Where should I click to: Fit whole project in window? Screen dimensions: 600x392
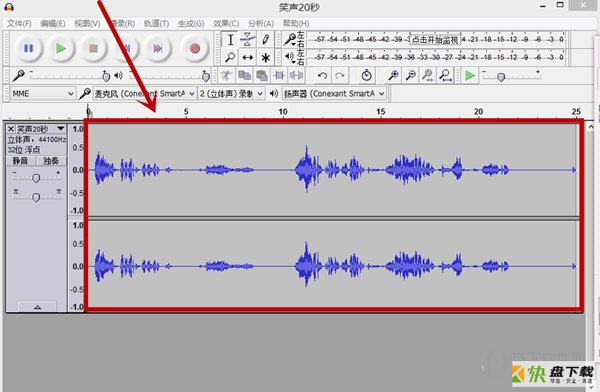point(445,76)
